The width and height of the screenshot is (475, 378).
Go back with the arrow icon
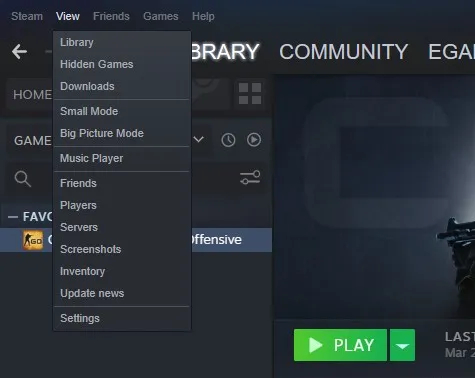19,51
